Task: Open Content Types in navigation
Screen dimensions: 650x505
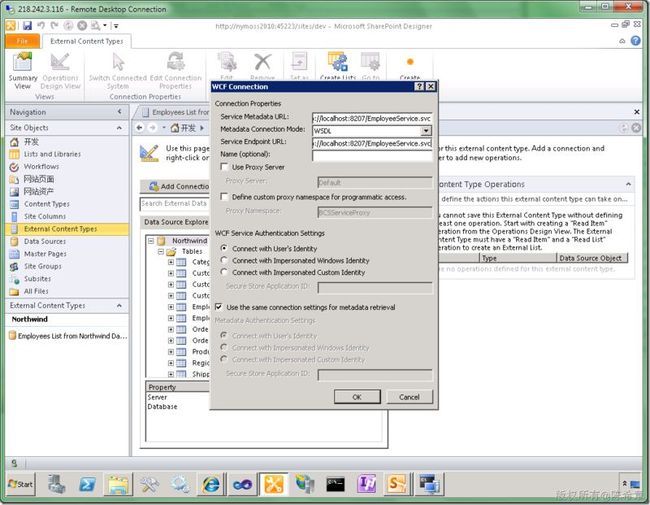Action: click(46, 204)
